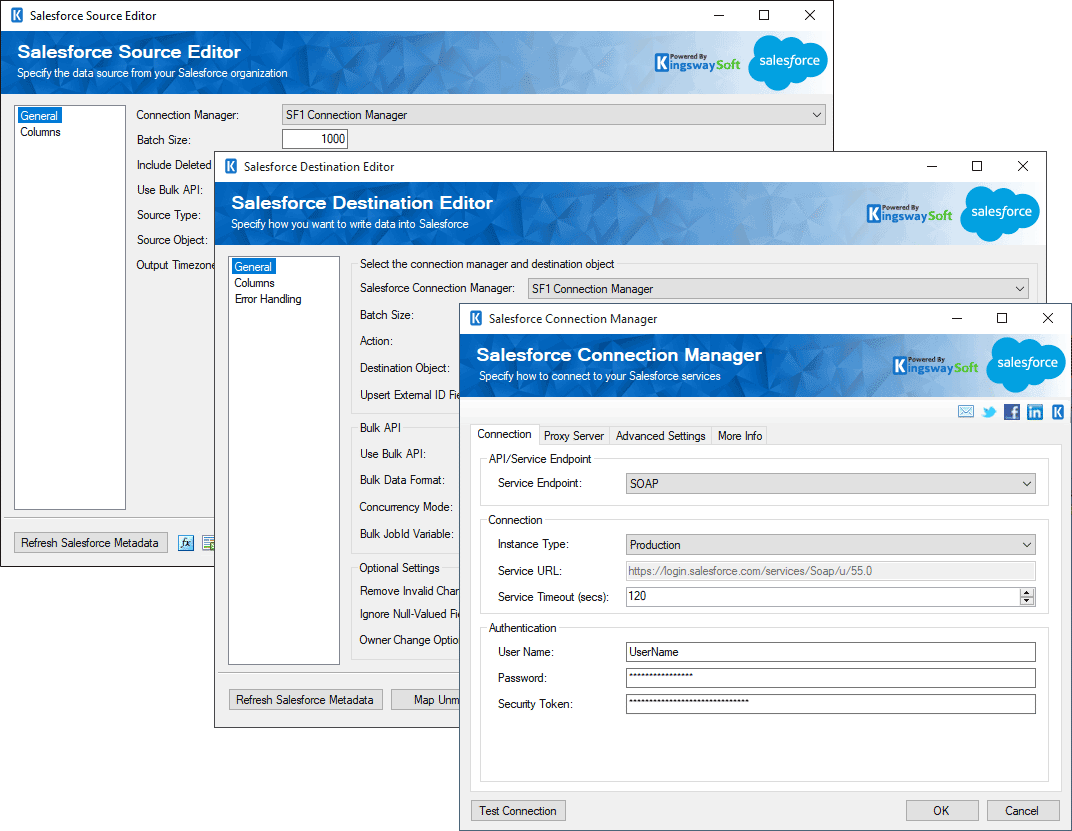Switch to the Proxy Server tab
Screen dimensions: 1072x831
pyautogui.click(x=573, y=435)
